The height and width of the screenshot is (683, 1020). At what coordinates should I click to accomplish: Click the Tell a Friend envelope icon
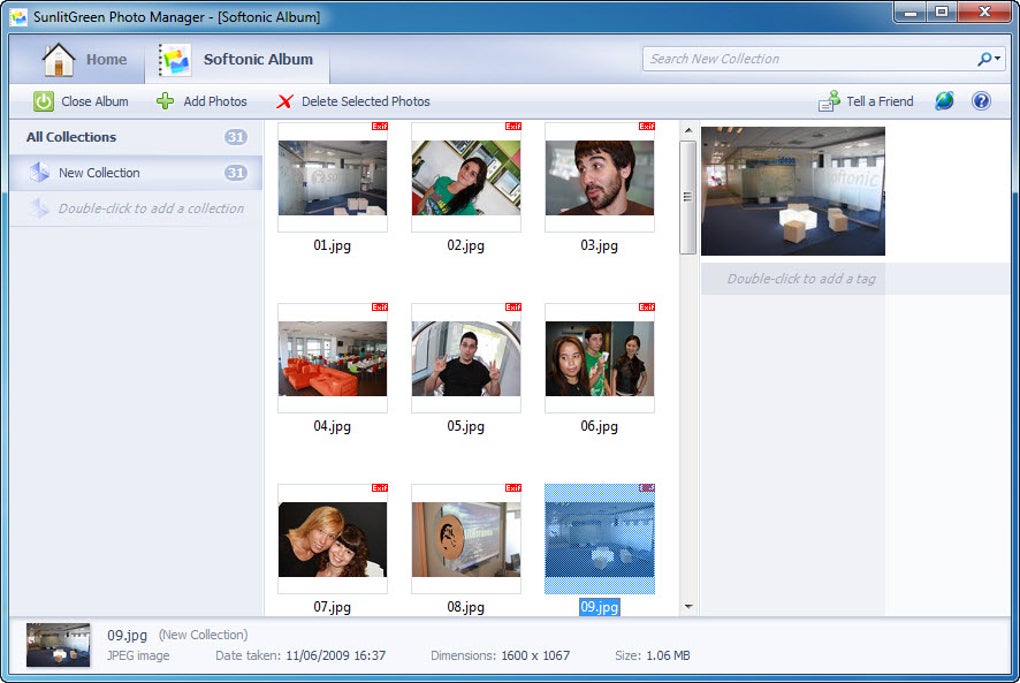tap(827, 100)
